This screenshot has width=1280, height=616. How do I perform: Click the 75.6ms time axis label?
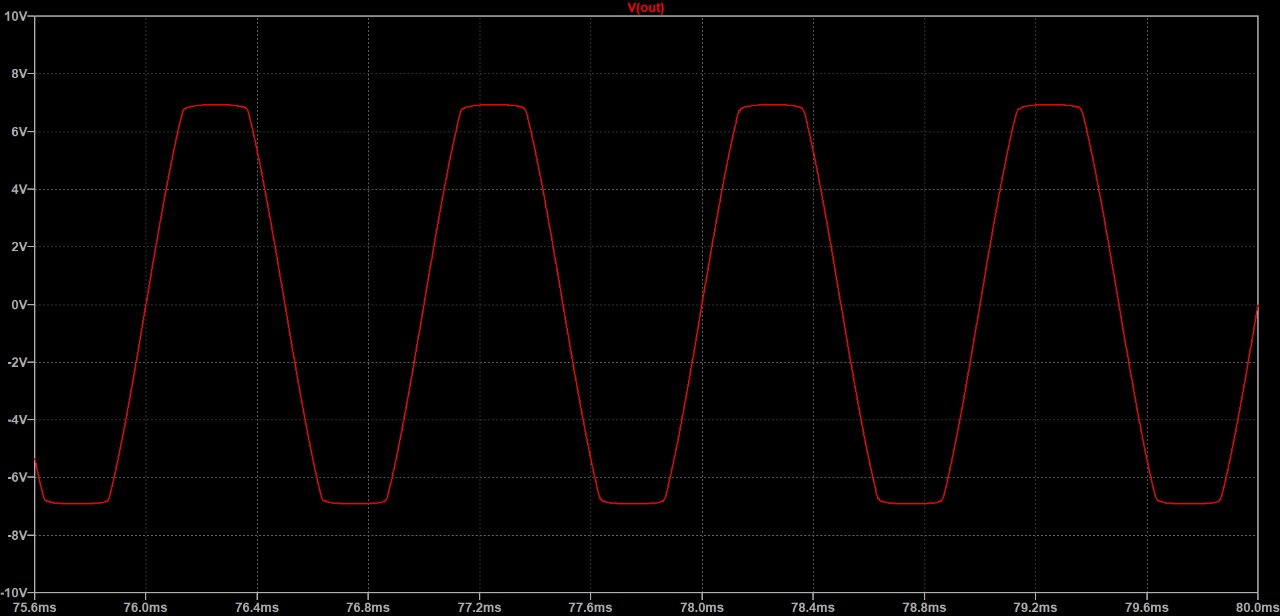pos(35,606)
